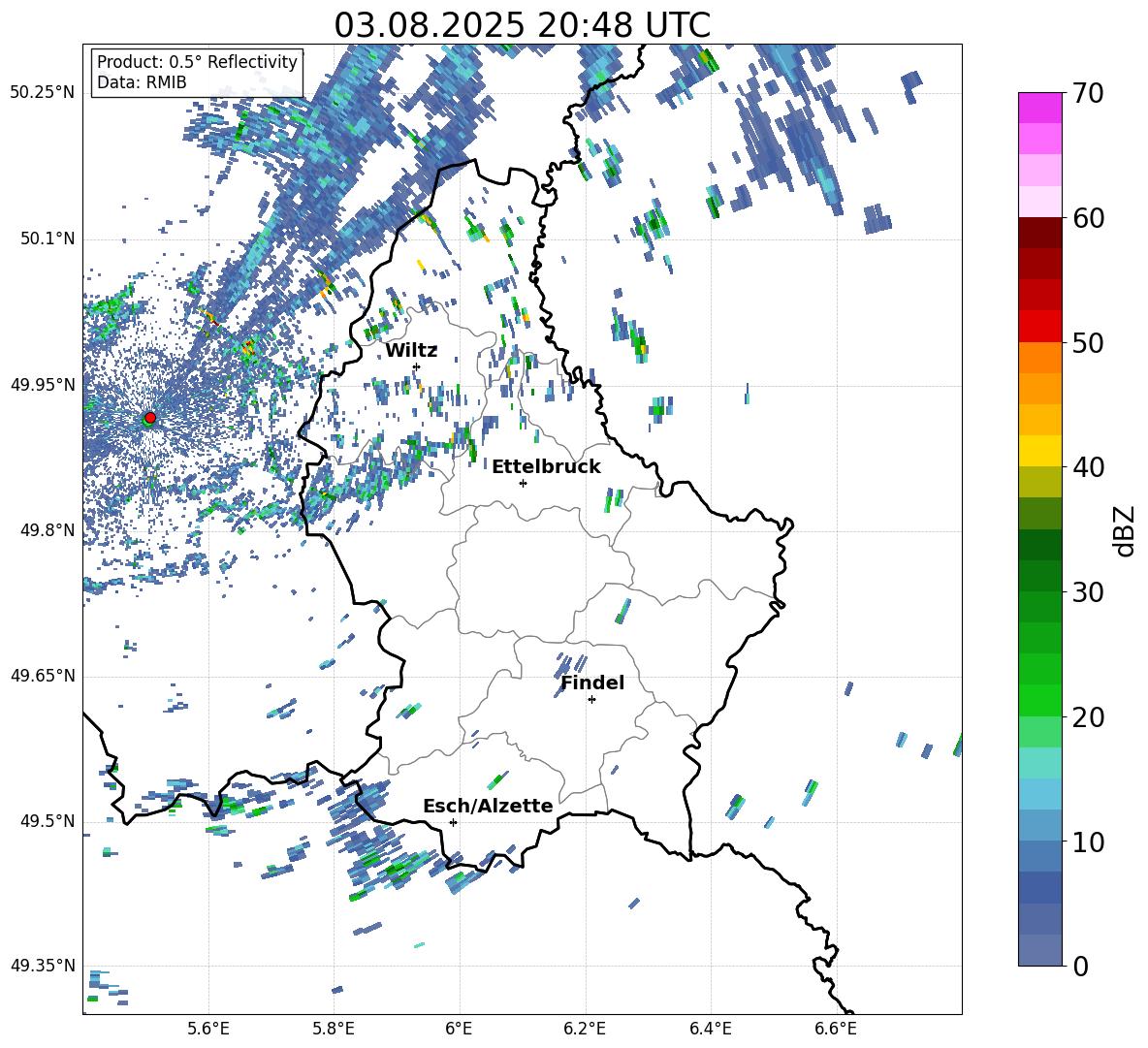Click the Findel station label
This screenshot has width=1148, height=1048.
click(x=592, y=683)
